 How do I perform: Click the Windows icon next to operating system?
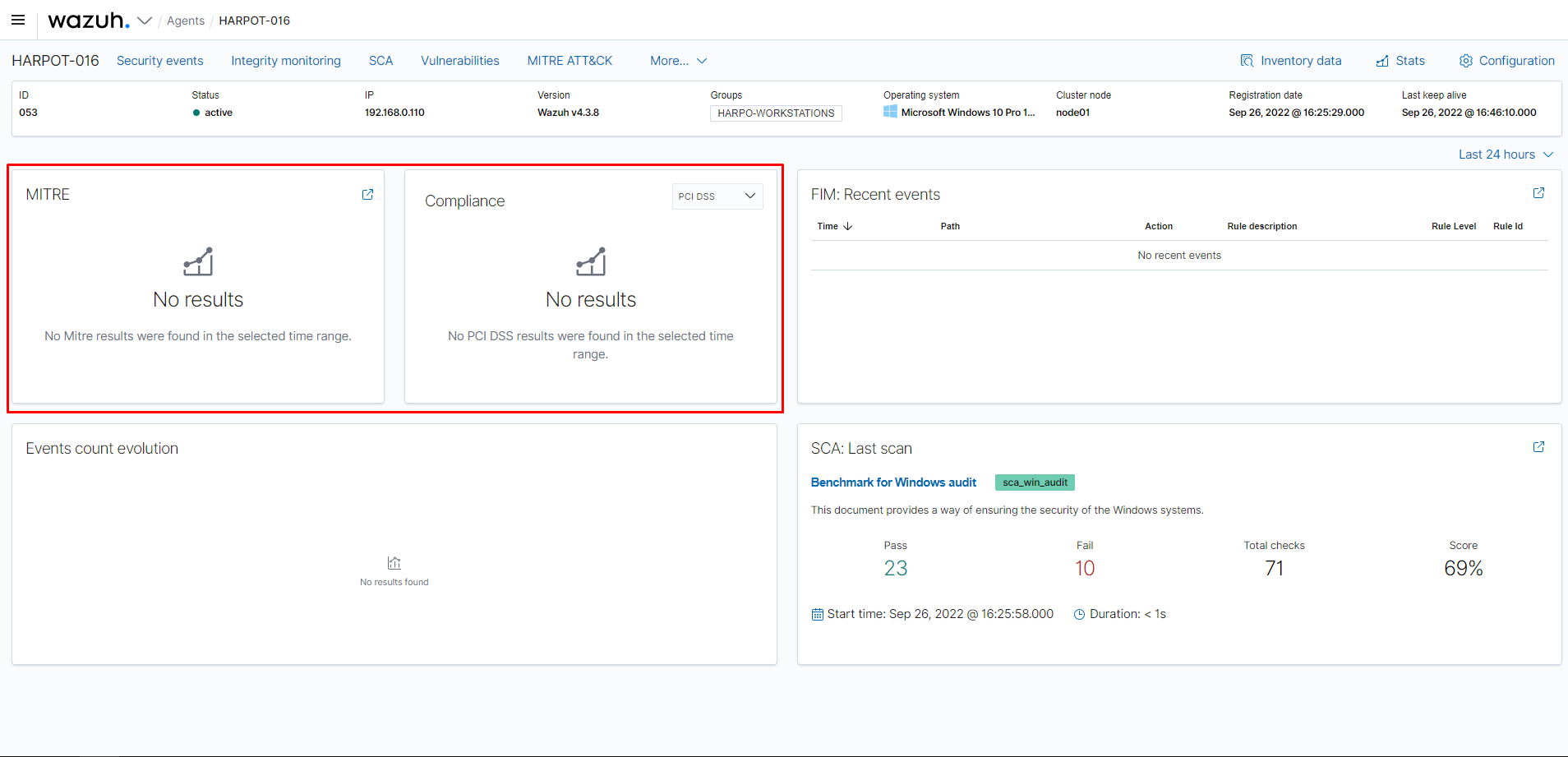click(x=890, y=112)
